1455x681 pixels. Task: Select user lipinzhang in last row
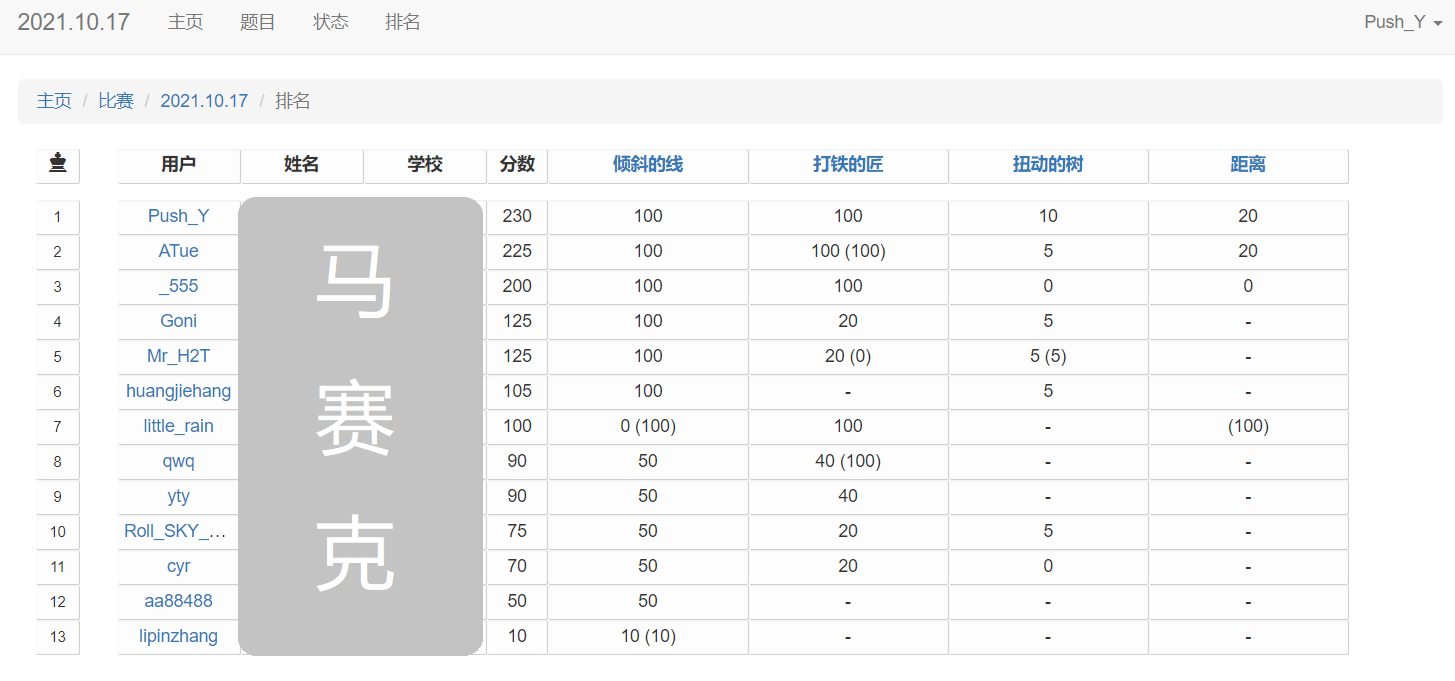pos(179,636)
